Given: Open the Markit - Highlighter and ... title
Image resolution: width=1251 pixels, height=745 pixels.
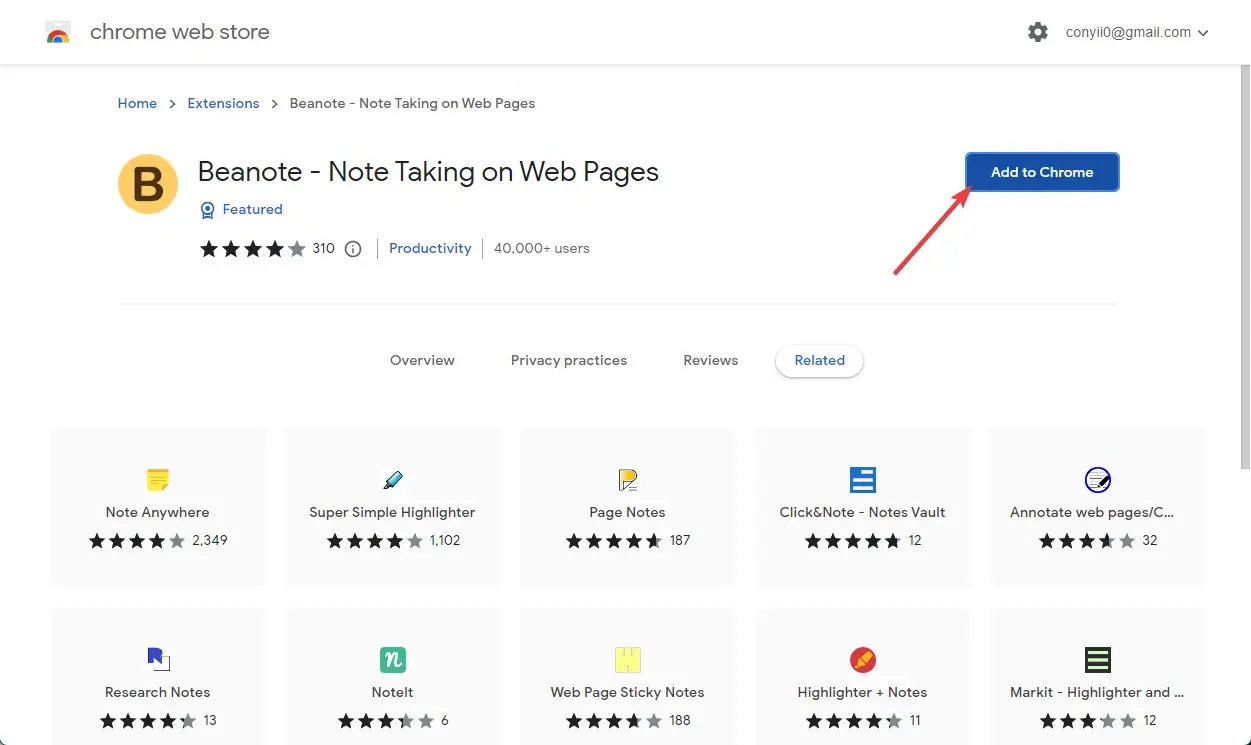Looking at the screenshot, I should pyautogui.click(x=1097, y=692).
